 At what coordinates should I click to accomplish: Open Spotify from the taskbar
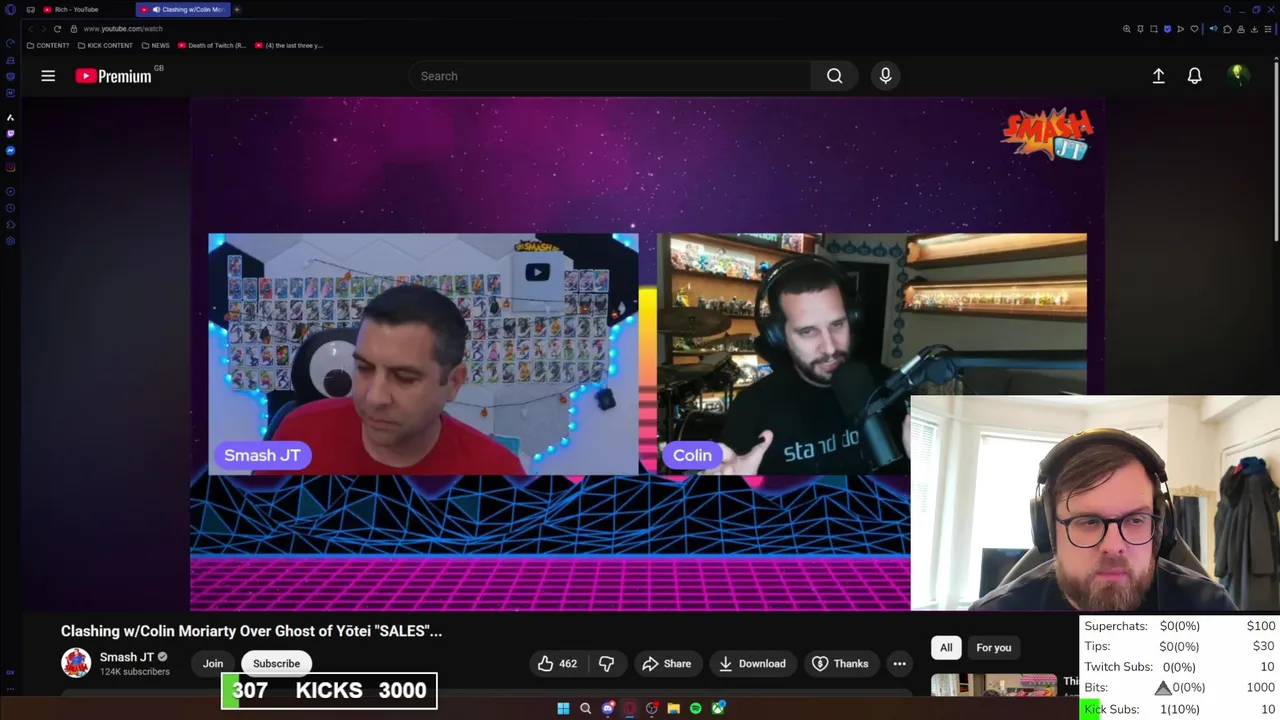coord(696,708)
